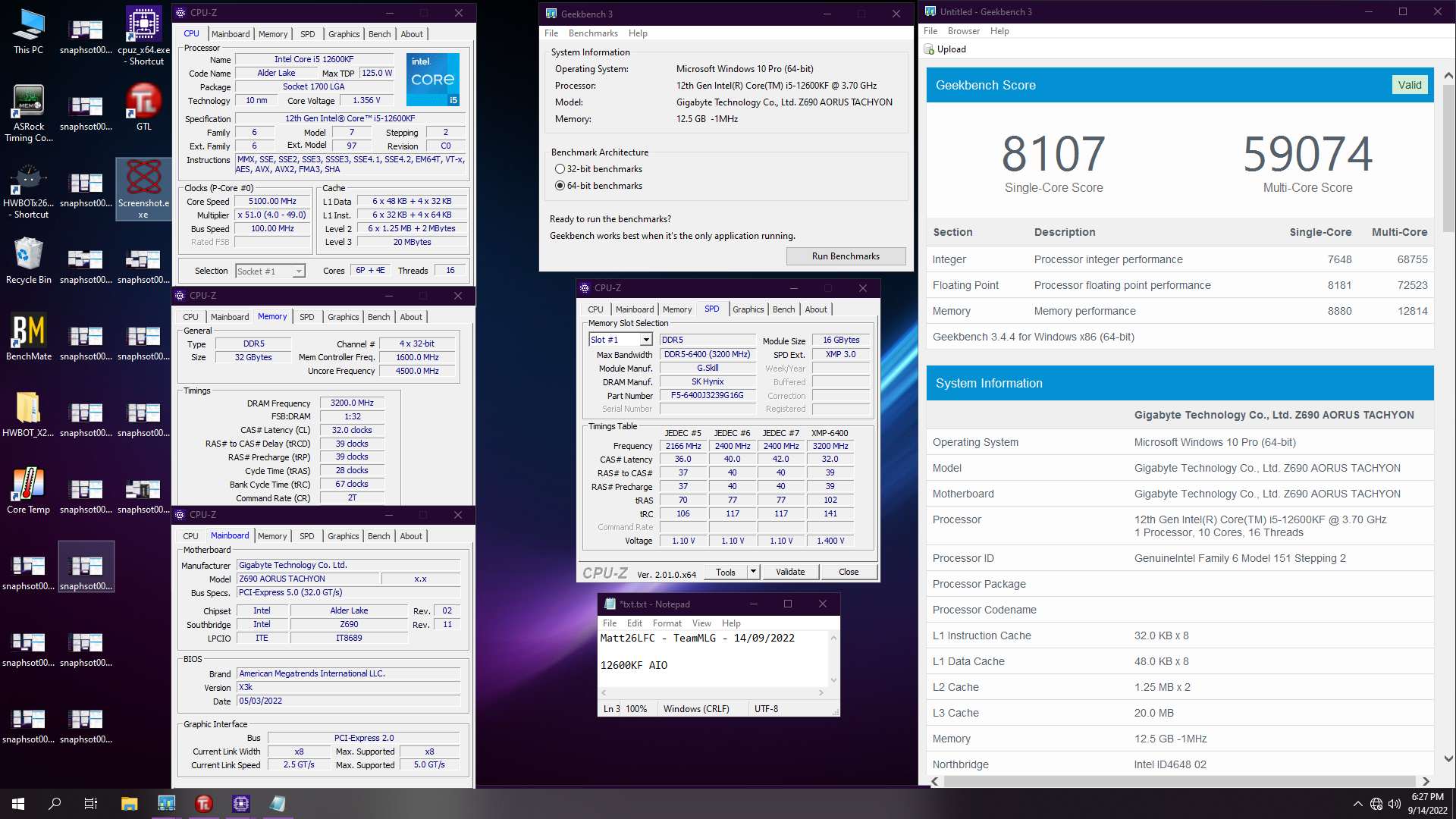1456x819 pixels.
Task: Open View menu in Notepad
Action: (x=701, y=623)
